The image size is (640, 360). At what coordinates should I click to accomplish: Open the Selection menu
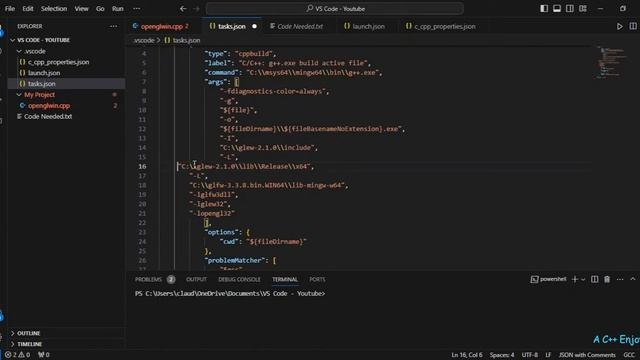coord(53,9)
